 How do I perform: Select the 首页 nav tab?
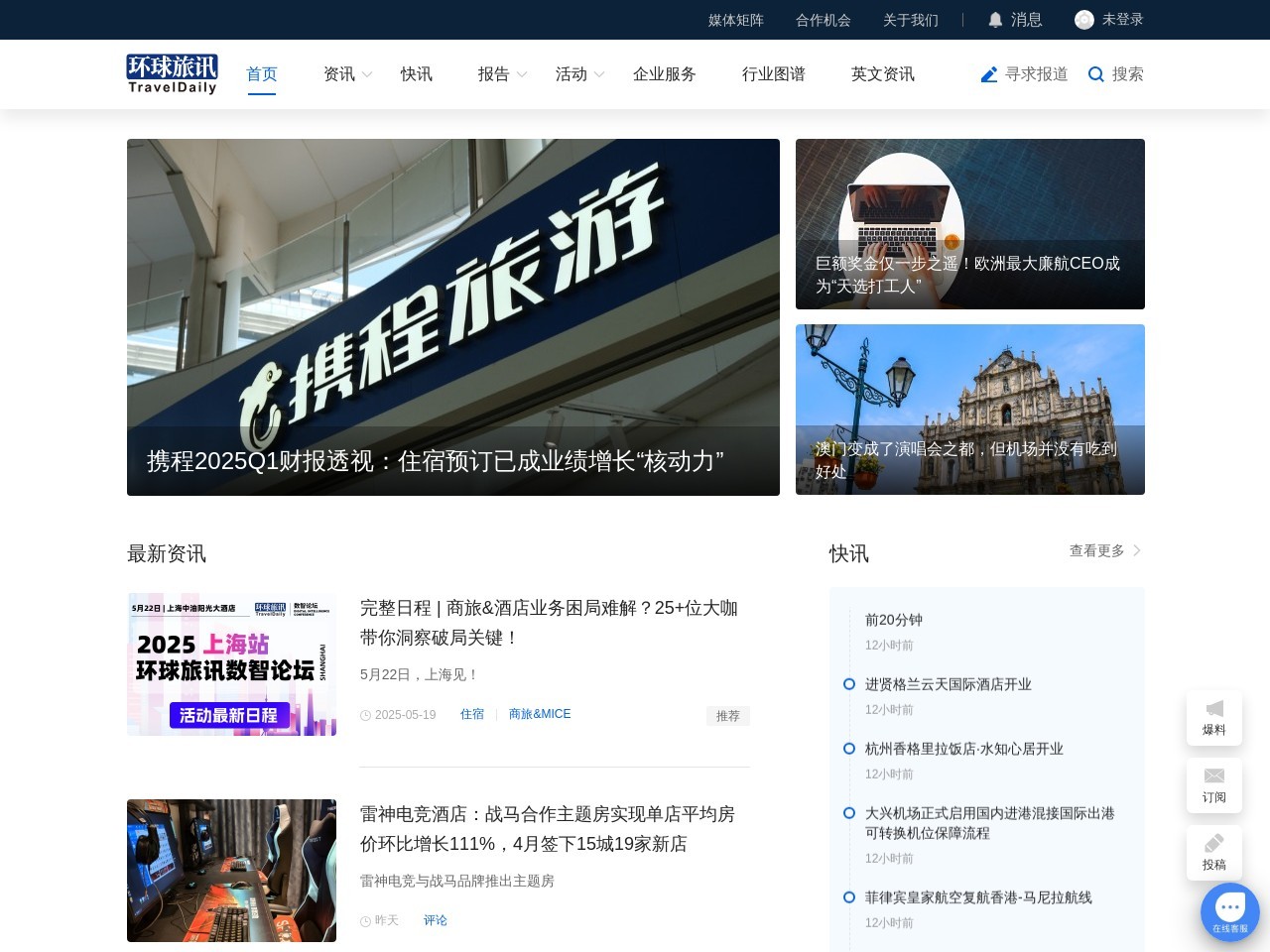point(262,74)
